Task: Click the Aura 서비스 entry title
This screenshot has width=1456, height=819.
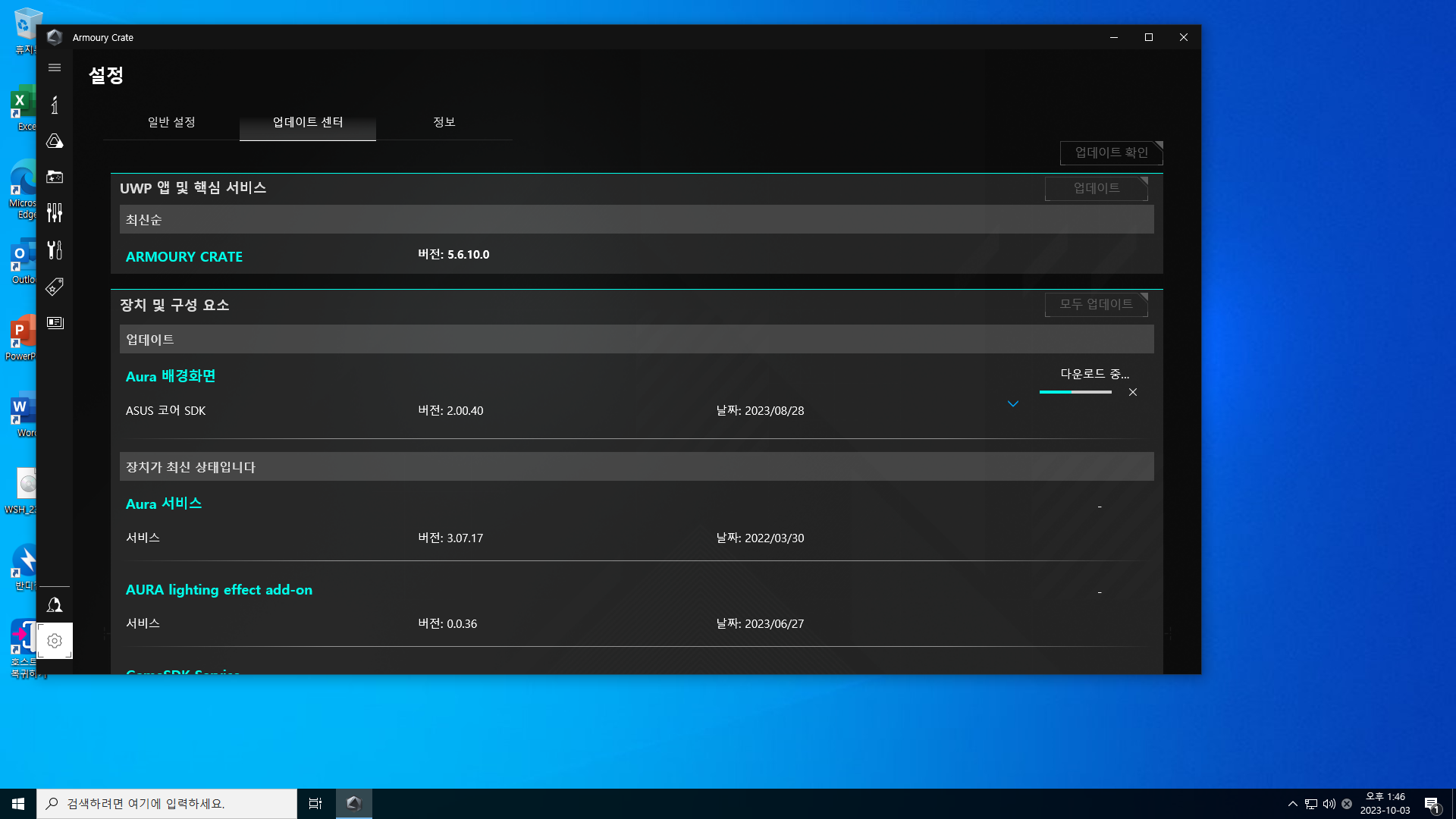Action: (164, 504)
